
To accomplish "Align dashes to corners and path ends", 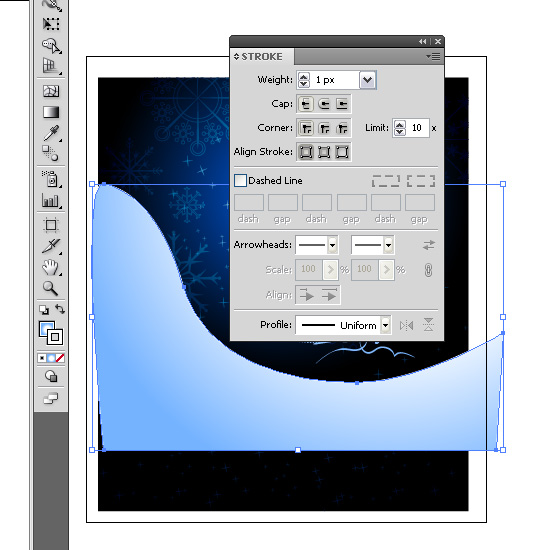I will [x=421, y=181].
